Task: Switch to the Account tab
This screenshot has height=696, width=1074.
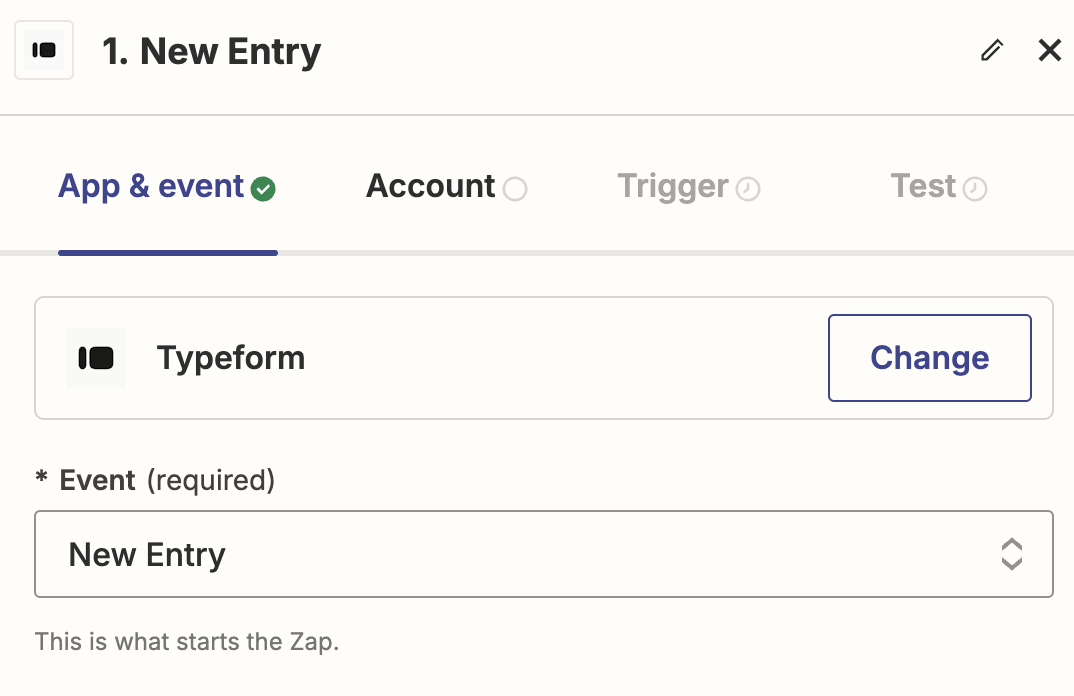Action: (447, 186)
